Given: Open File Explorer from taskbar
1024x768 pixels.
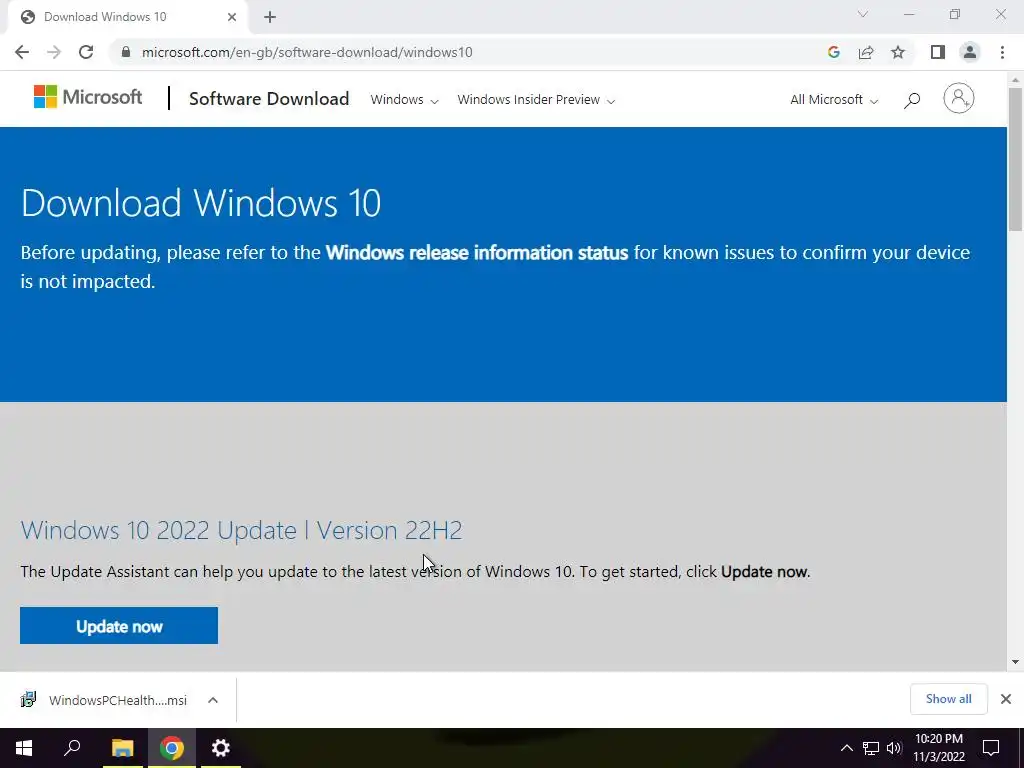Looking at the screenshot, I should (x=122, y=748).
